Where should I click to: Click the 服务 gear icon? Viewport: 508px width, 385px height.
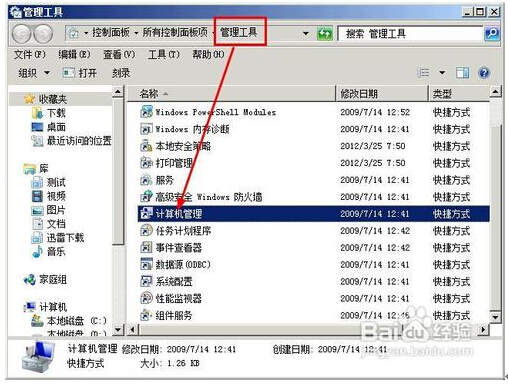click(146, 180)
